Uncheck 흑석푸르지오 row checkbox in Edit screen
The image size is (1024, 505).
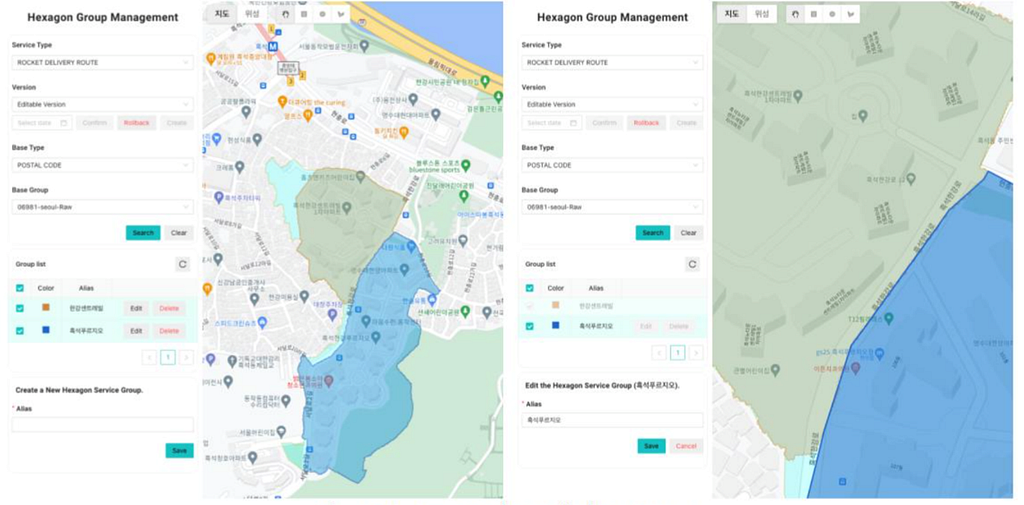pos(530,326)
